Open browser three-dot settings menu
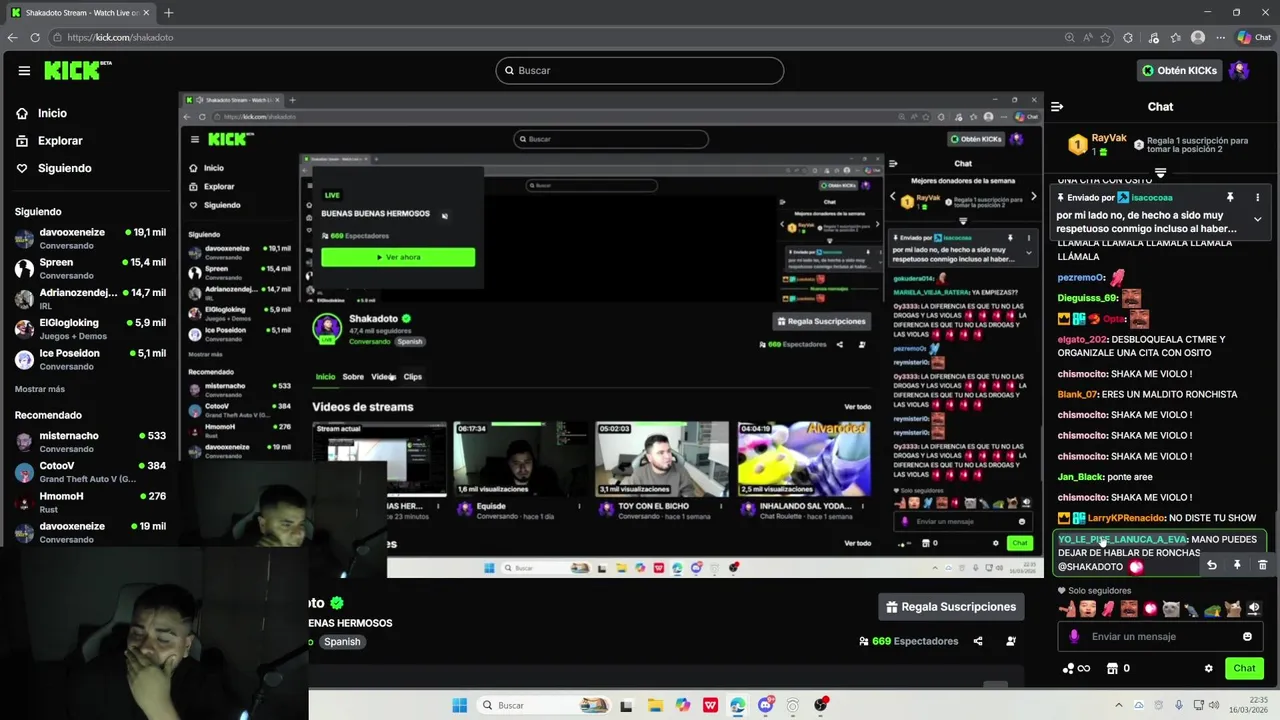The width and height of the screenshot is (1280, 720). (1220, 38)
